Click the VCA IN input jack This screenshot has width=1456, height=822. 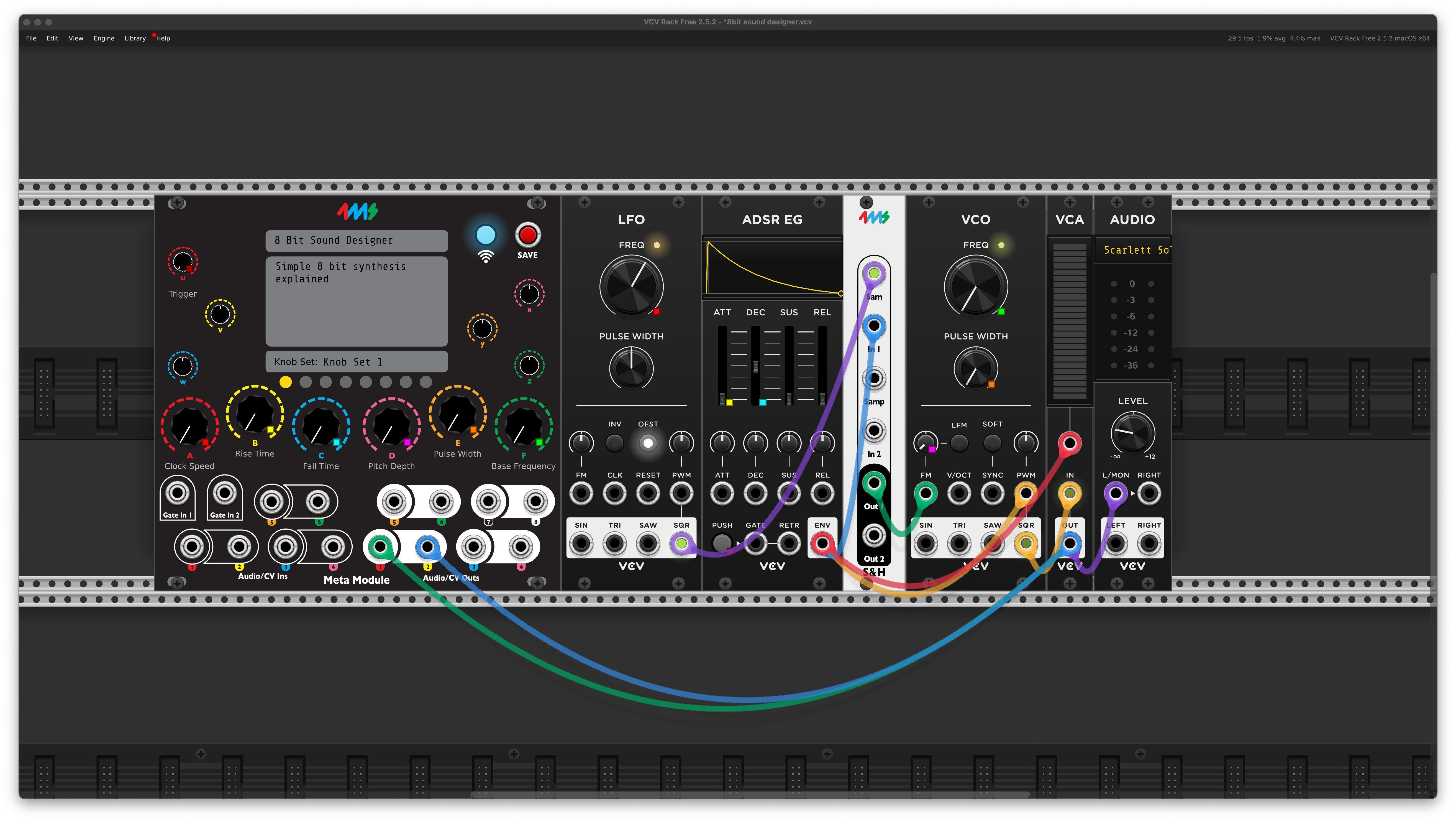pos(1069,494)
